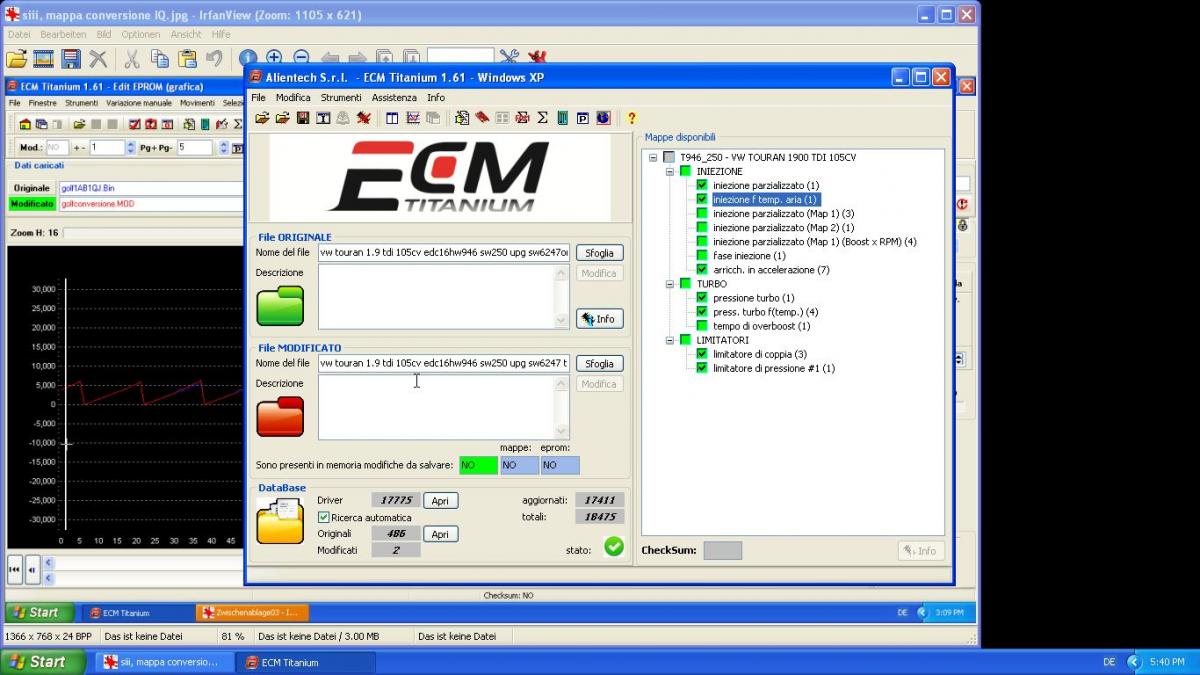Click the open folder icon in IrfanView toolbar
The width and height of the screenshot is (1200, 675).
pos(16,59)
